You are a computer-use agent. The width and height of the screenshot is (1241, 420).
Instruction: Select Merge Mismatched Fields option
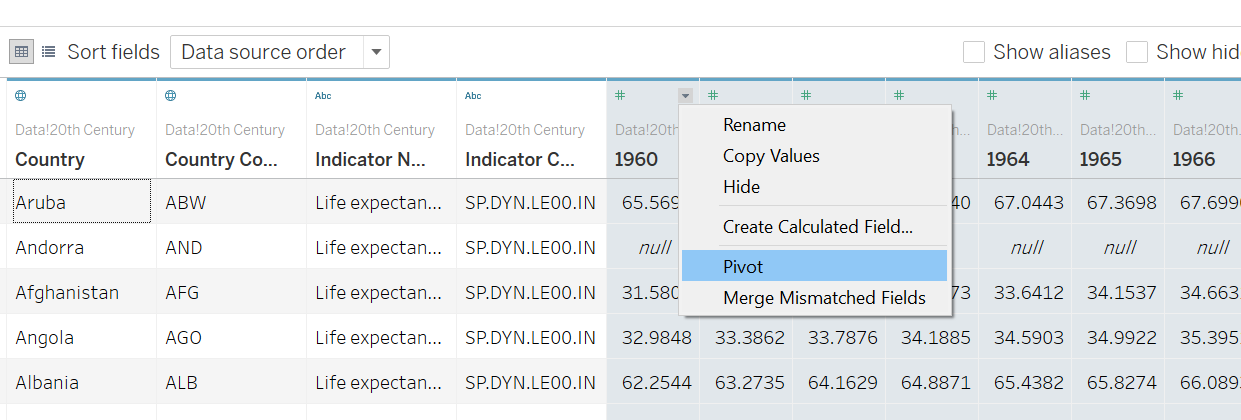click(814, 298)
